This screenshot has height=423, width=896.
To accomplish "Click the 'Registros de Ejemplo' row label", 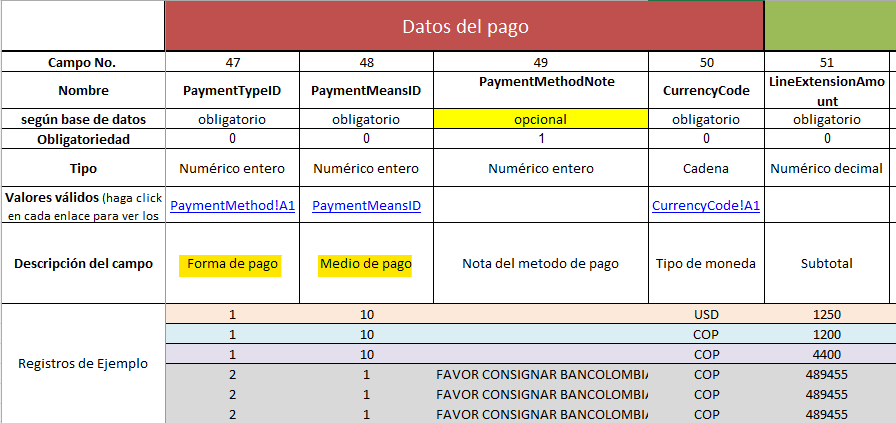I will (x=82, y=363).
